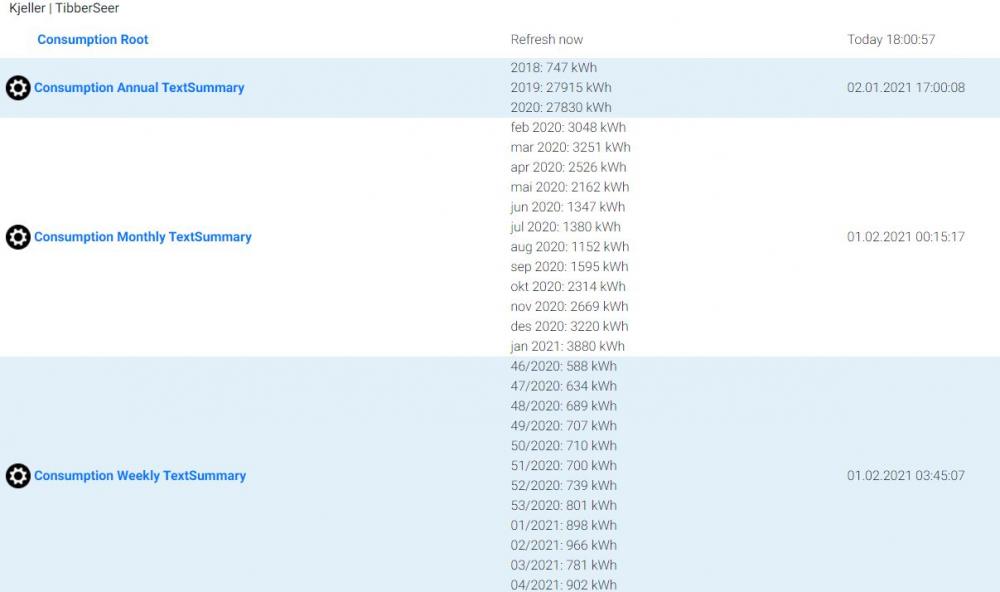Click the 2019: 27915 kWh annual value
The image size is (1000, 592).
pos(561,88)
